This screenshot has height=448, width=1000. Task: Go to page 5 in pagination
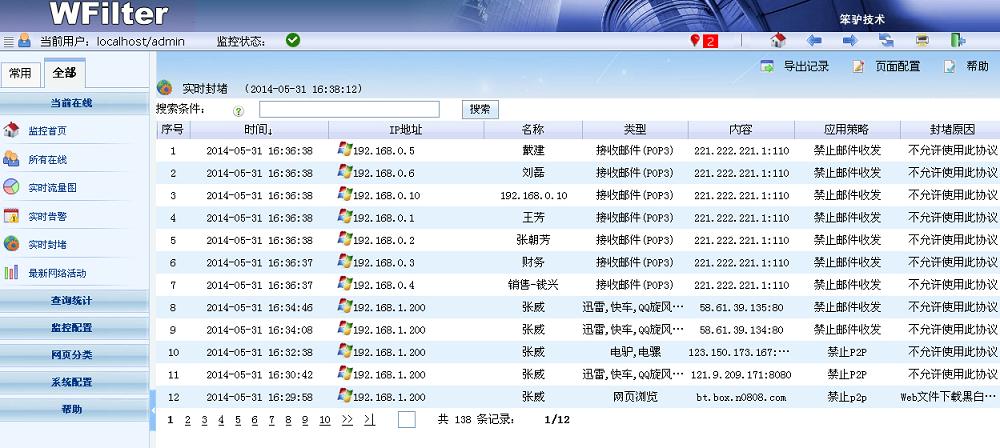[238, 421]
